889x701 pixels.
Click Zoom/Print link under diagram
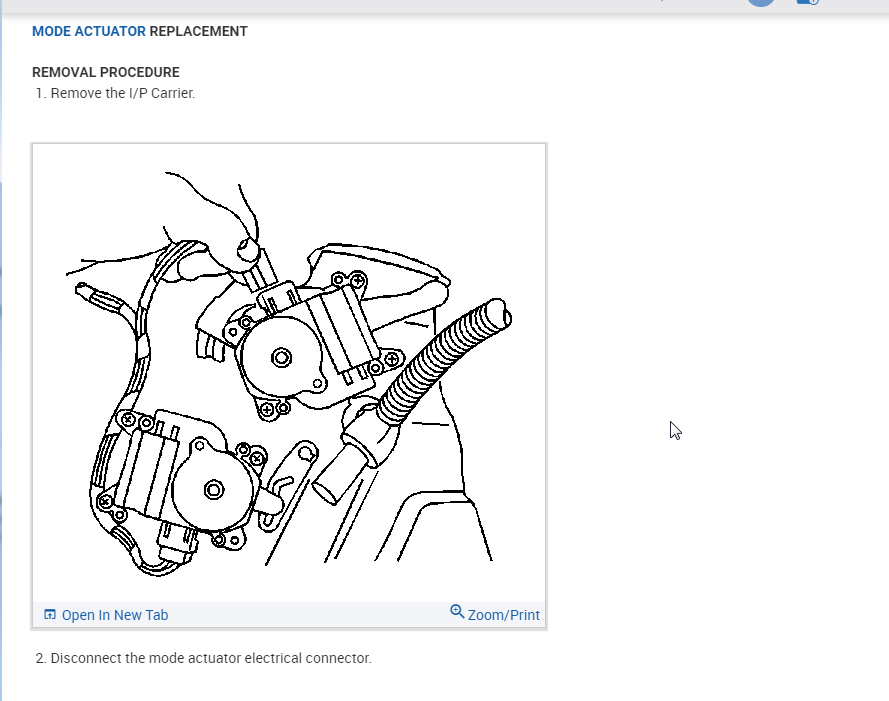pos(503,615)
